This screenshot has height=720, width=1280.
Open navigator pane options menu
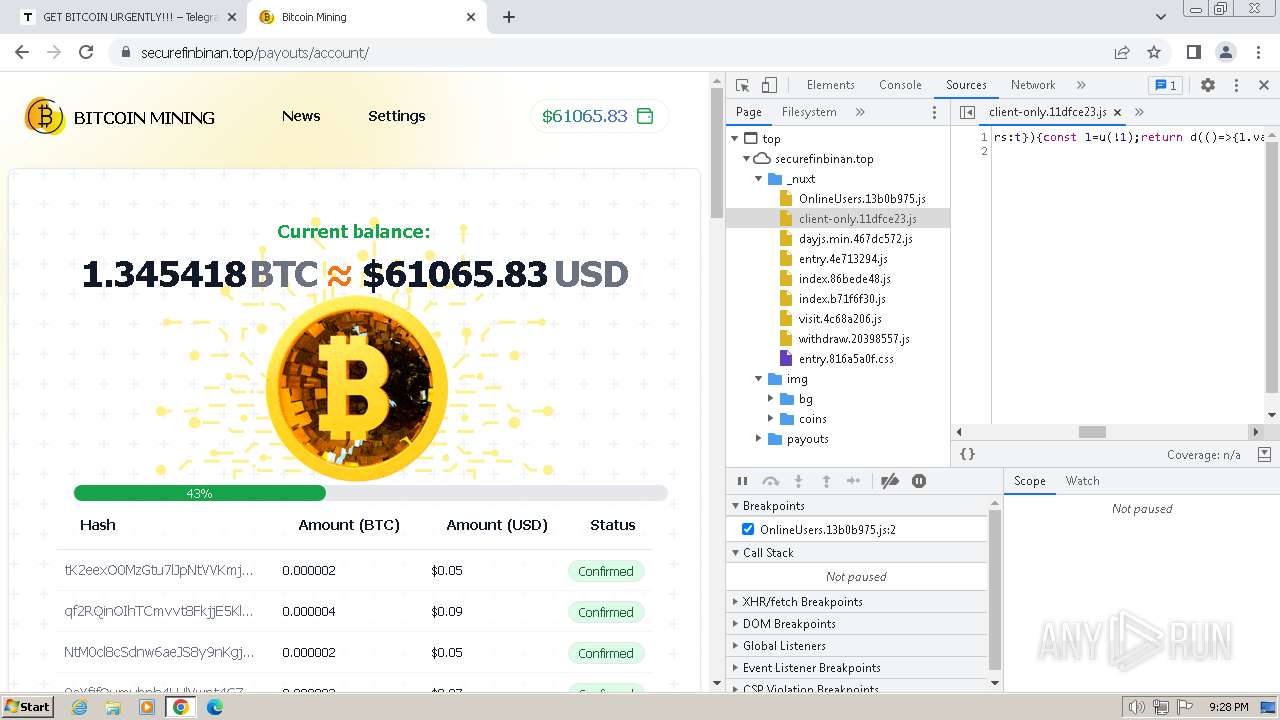click(x=935, y=112)
